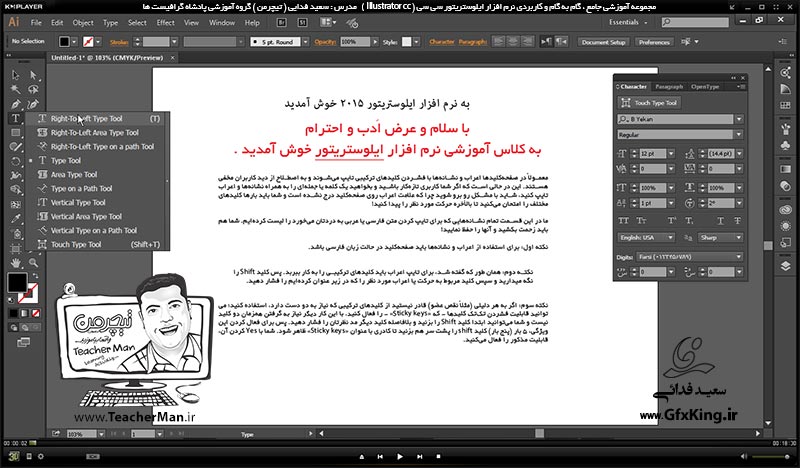
Task: Open Brushes panel icon in dock
Action: click(x=786, y=129)
